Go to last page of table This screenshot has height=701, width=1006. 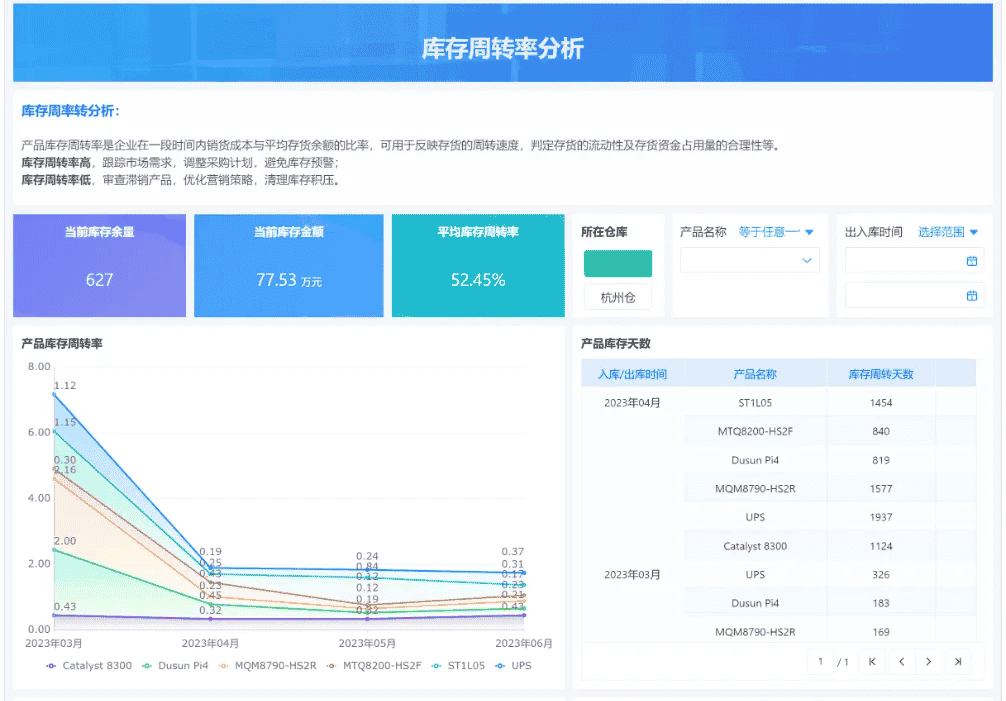point(958,661)
